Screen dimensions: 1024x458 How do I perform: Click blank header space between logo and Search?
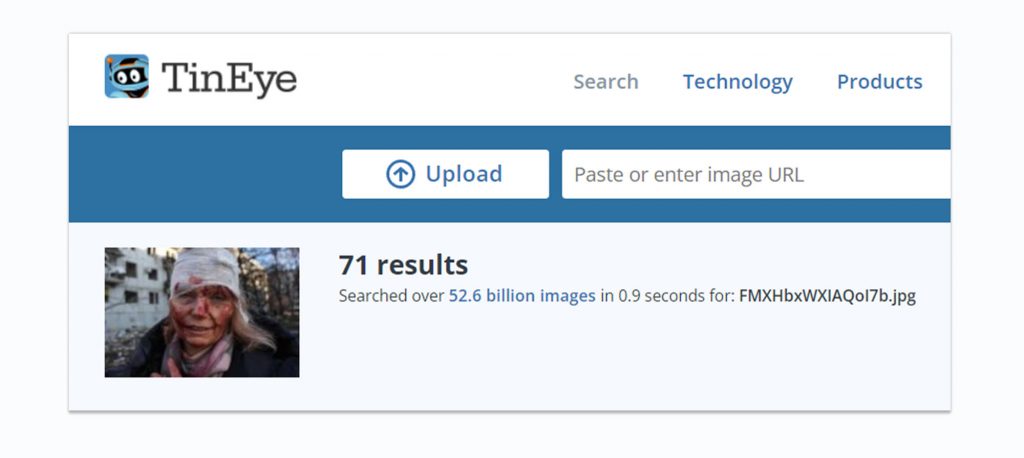click(430, 80)
